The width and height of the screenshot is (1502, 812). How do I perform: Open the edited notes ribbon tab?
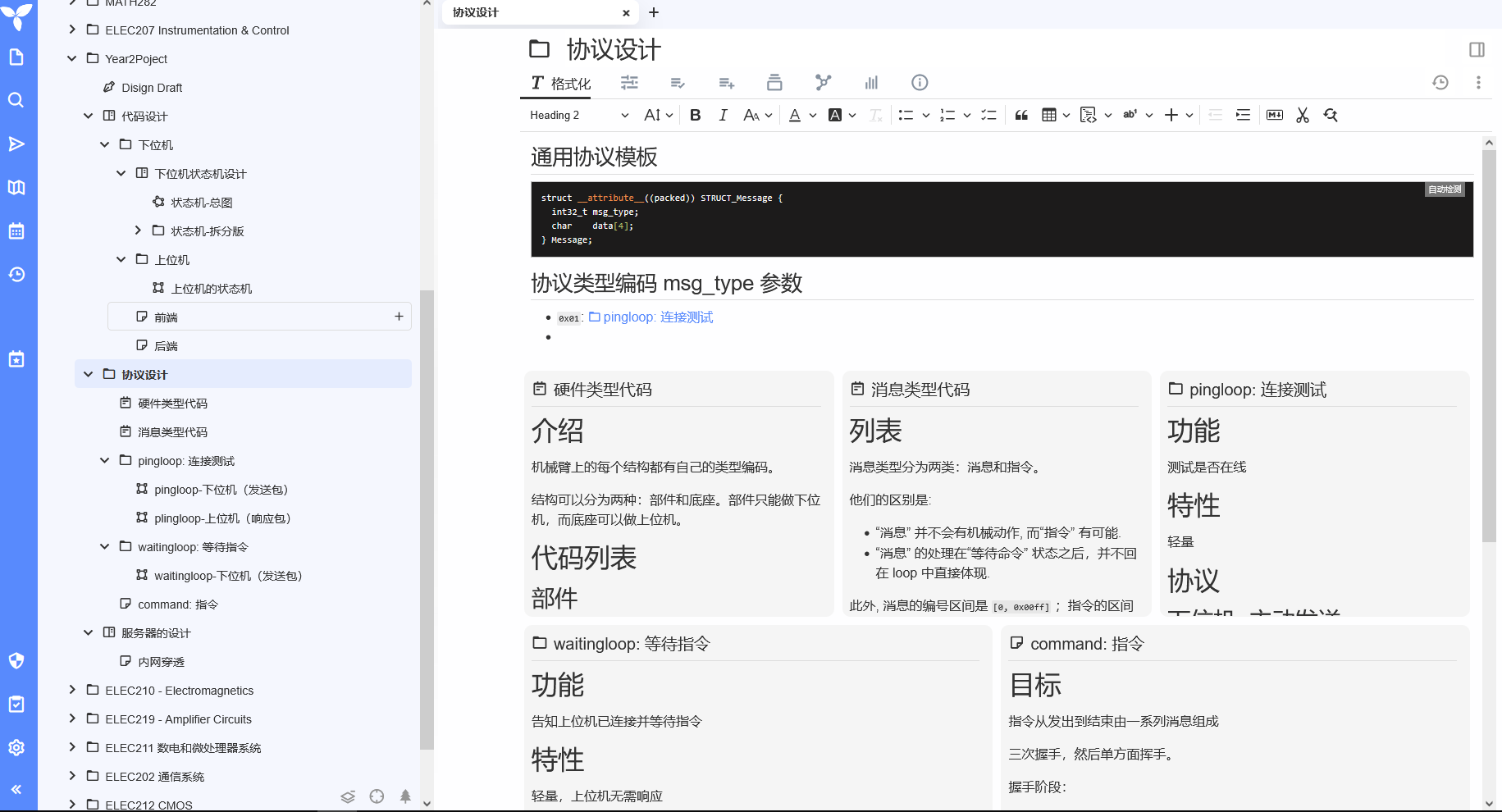click(678, 82)
